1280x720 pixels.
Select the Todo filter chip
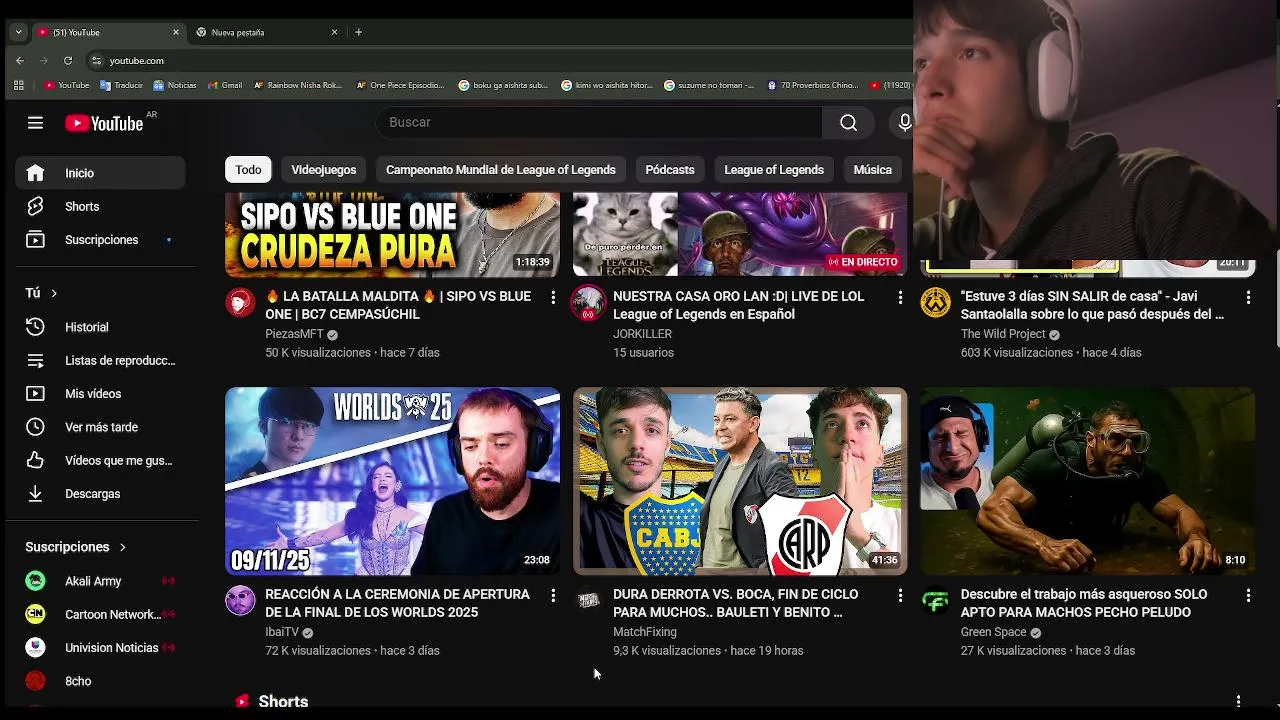(248, 170)
